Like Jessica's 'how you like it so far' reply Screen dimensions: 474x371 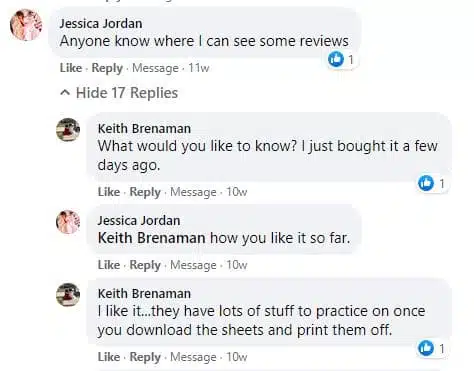[x=109, y=265]
